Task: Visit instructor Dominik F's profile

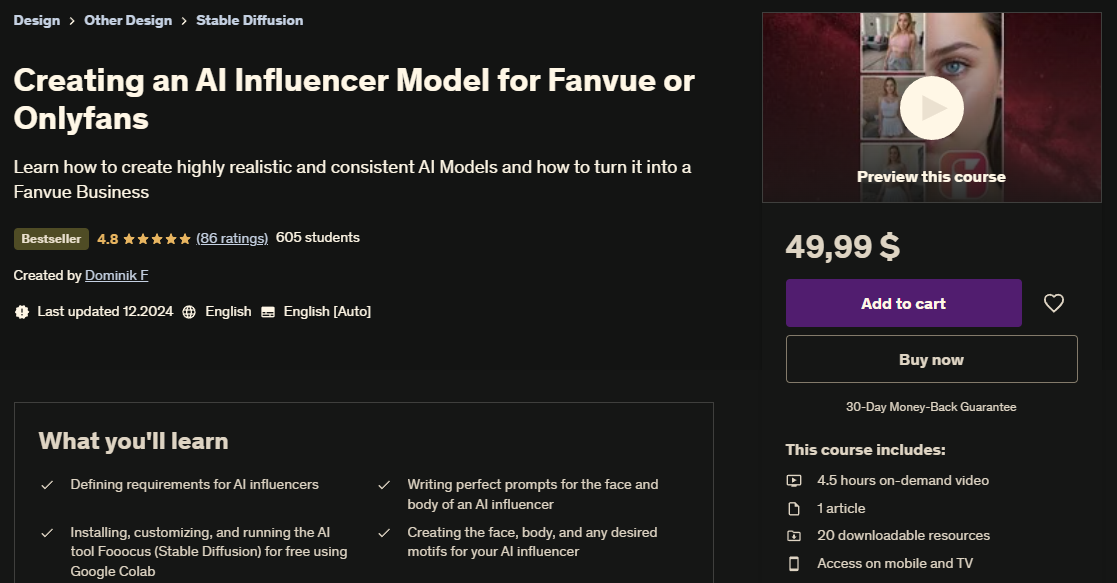Action: [x=116, y=275]
